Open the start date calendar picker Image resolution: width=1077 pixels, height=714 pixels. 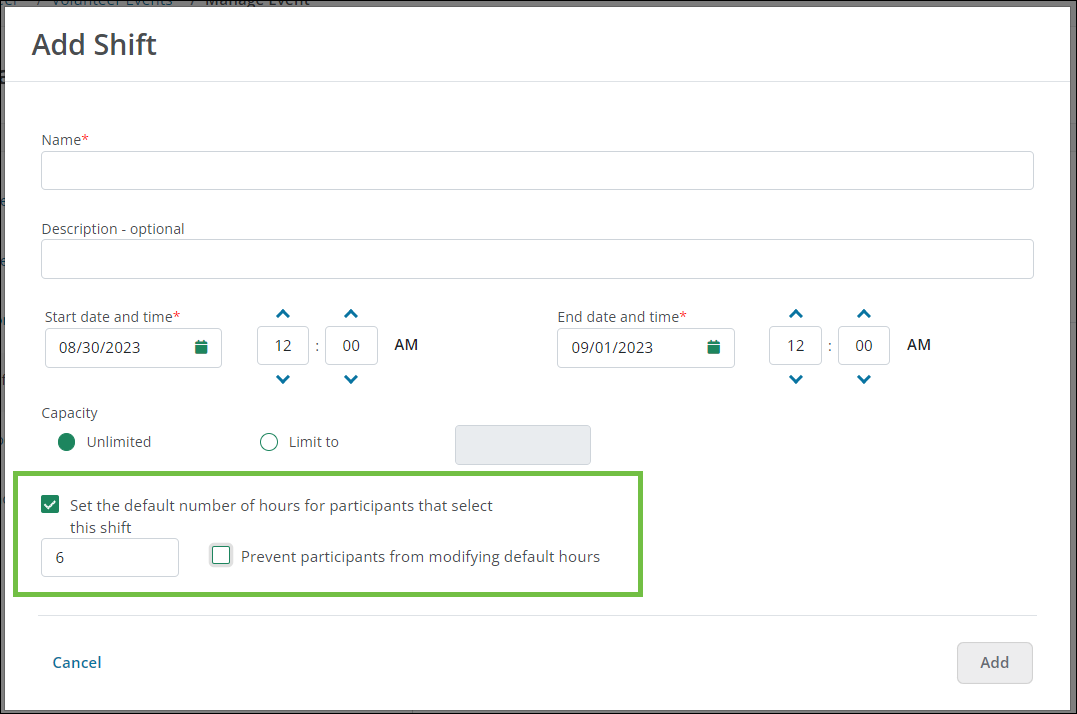[201, 347]
